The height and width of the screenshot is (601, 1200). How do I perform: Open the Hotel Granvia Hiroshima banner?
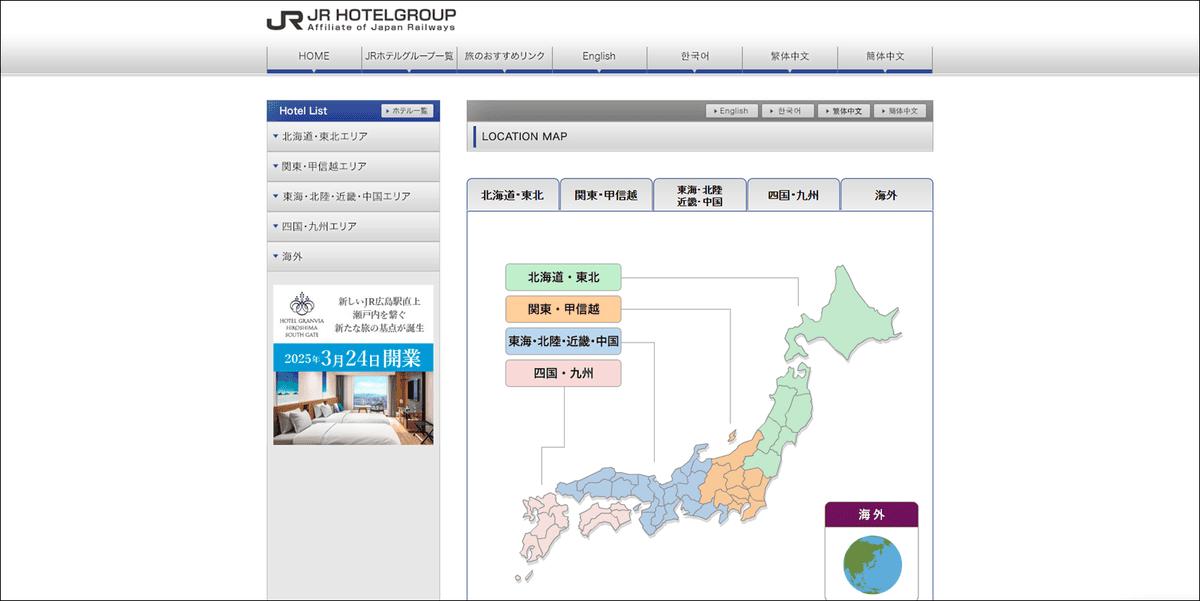click(x=353, y=364)
